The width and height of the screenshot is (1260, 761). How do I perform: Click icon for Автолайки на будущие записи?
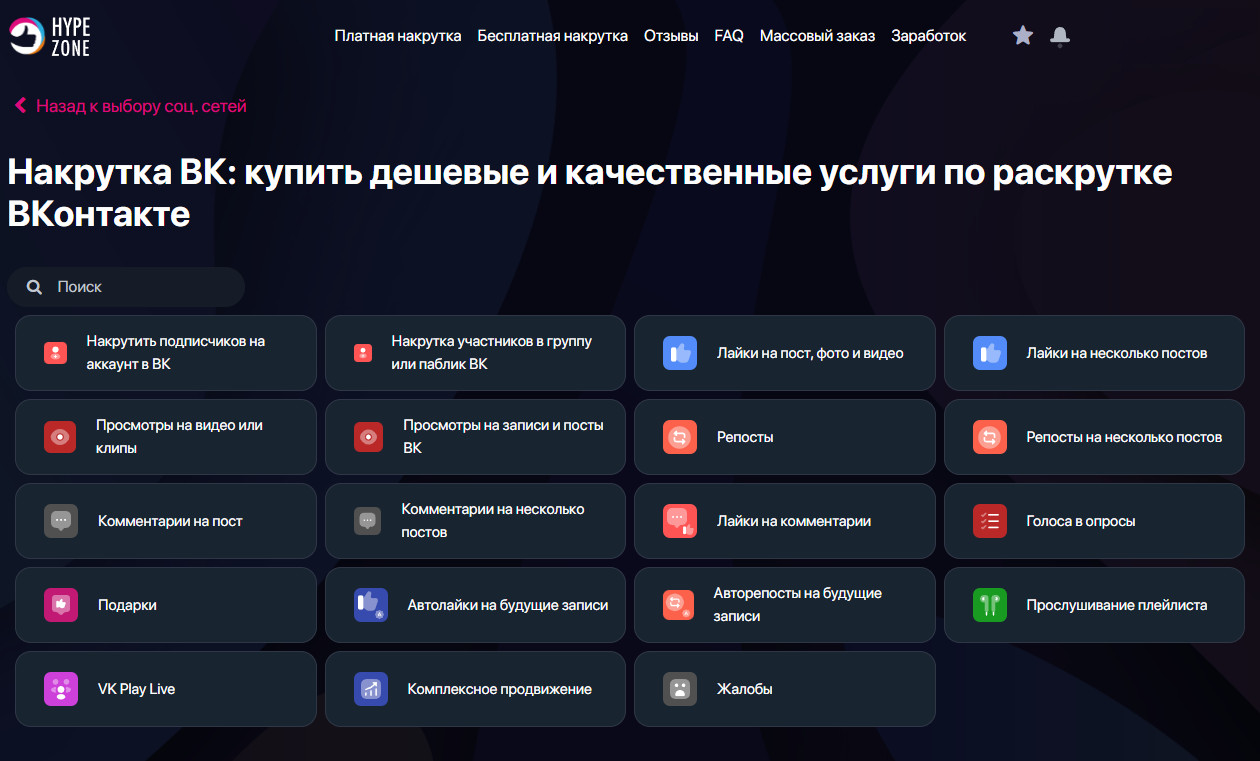371,605
